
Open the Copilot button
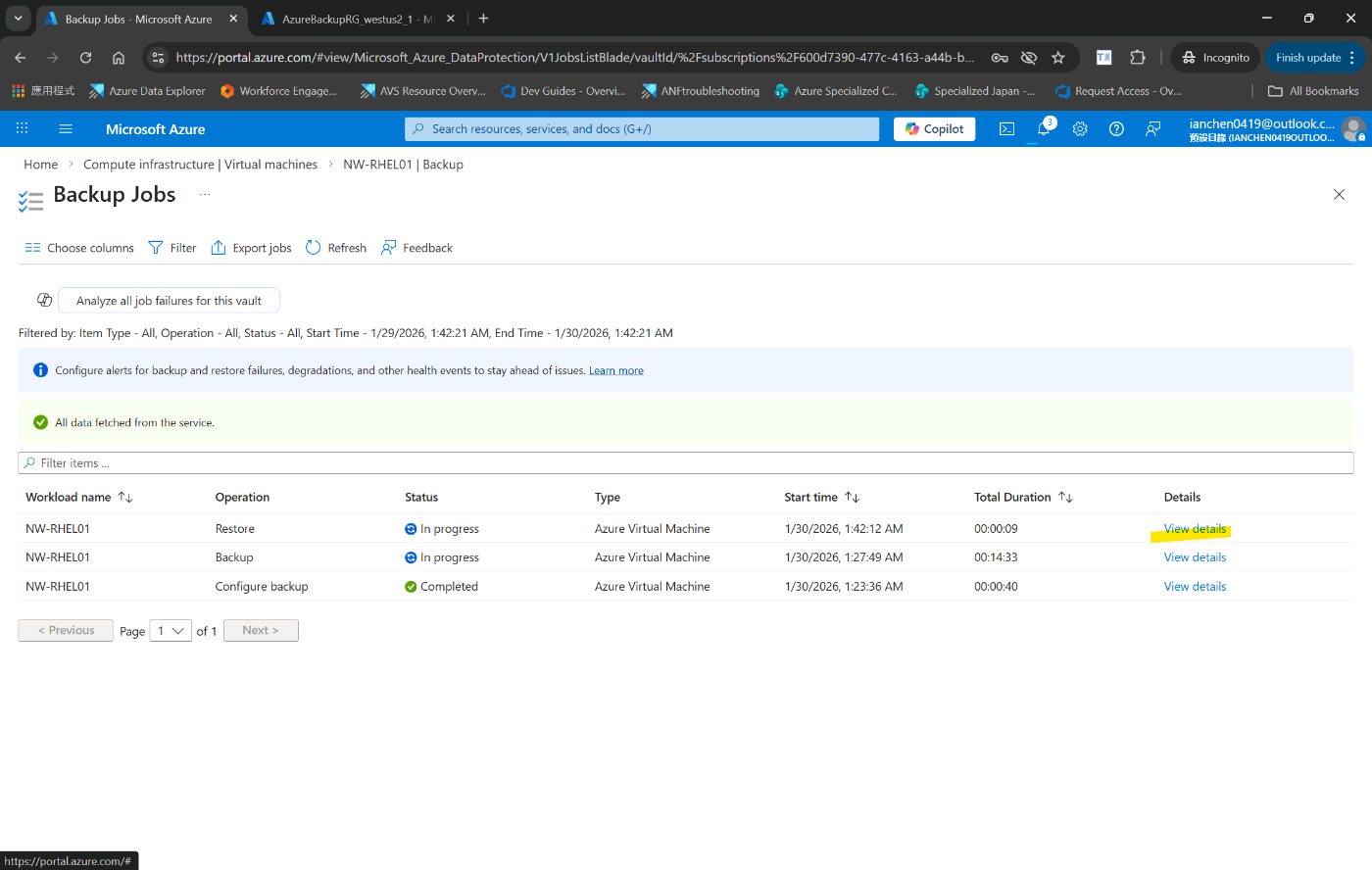tap(934, 128)
